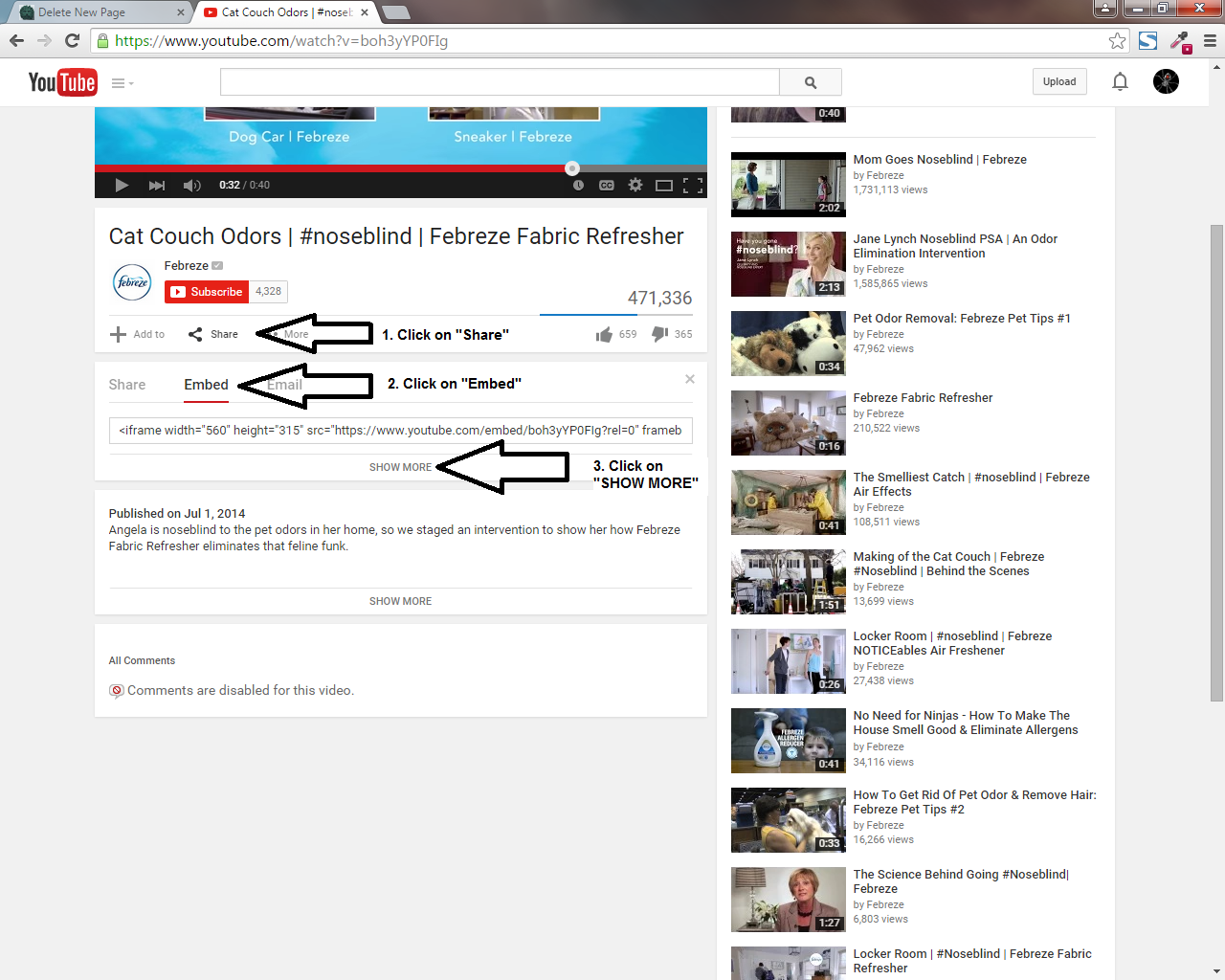Screen dimensions: 1225x980
Task: Click the thumbs down dislike icon
Action: pyautogui.click(x=660, y=334)
